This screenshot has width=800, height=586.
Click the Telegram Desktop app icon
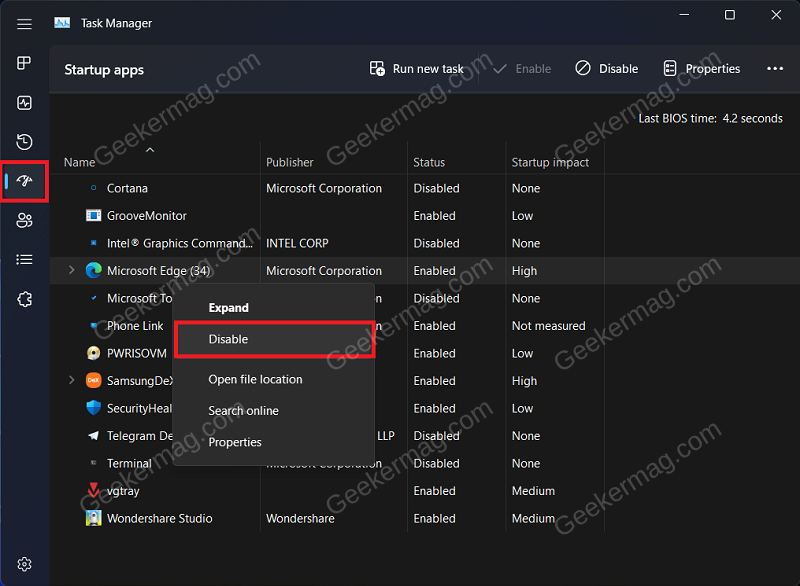[93, 436]
